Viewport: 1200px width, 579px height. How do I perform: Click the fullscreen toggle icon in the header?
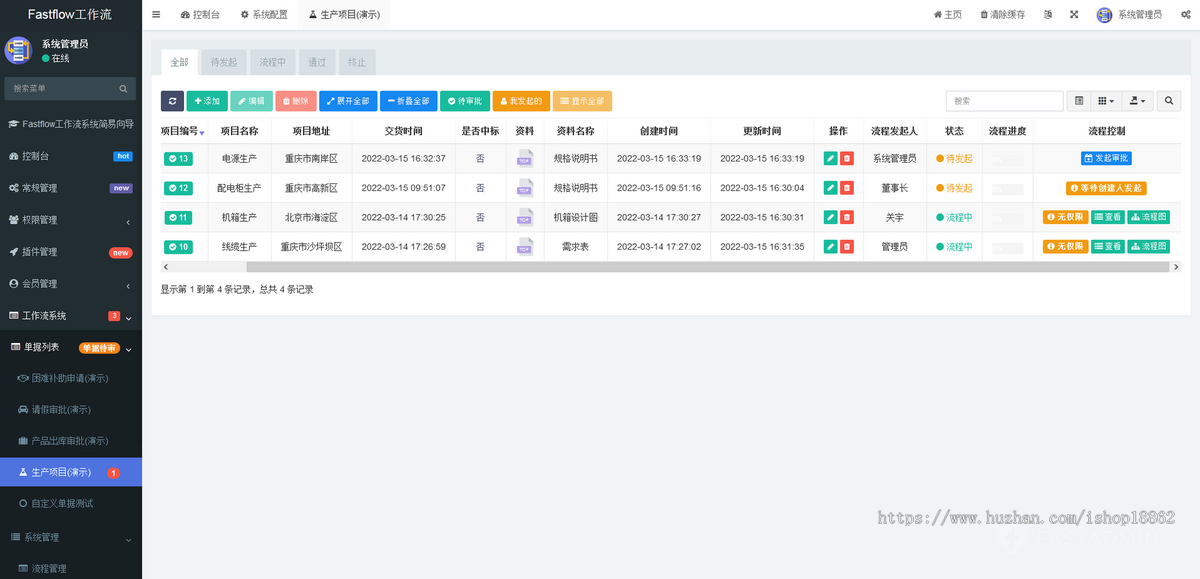1073,14
